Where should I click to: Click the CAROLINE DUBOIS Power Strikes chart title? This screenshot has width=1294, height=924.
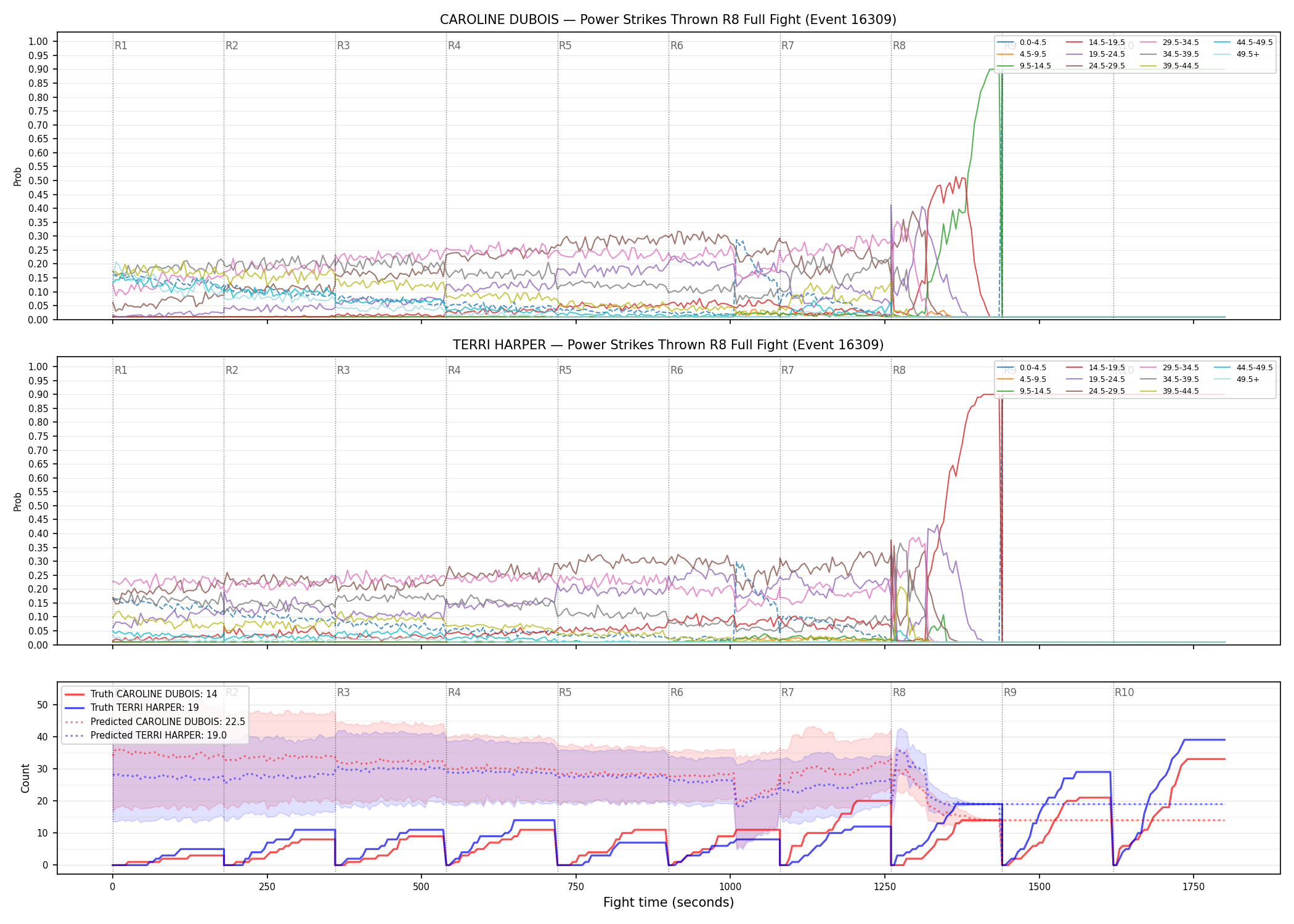(668, 20)
